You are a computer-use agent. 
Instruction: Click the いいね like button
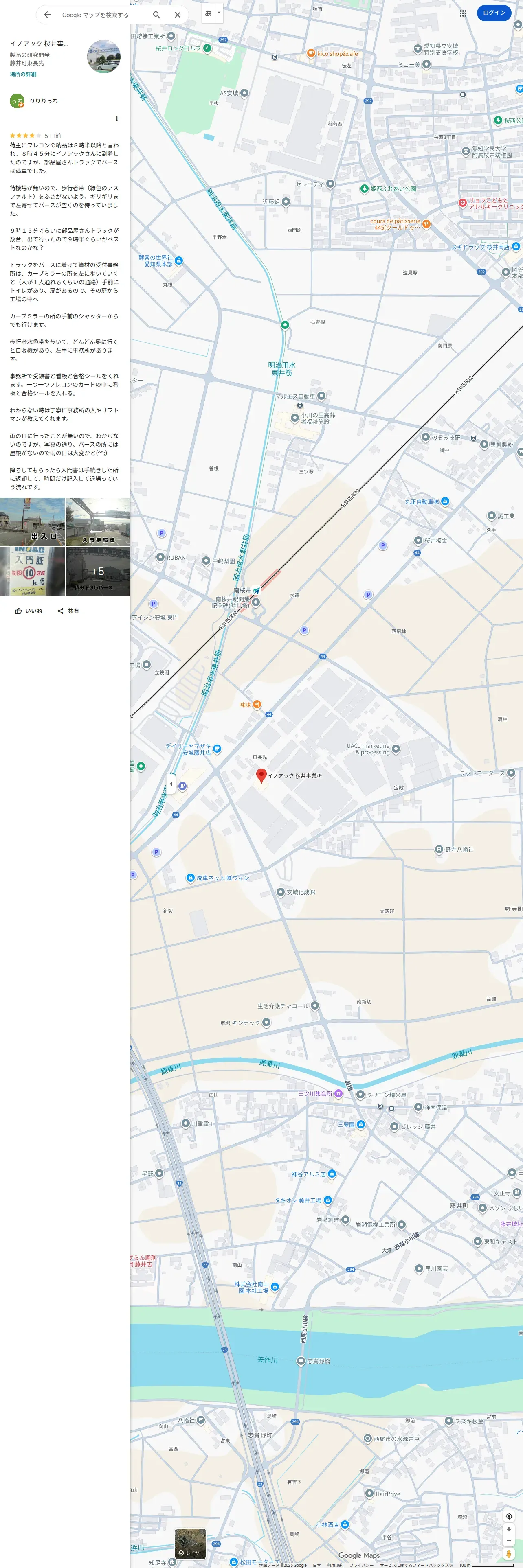tap(29, 611)
